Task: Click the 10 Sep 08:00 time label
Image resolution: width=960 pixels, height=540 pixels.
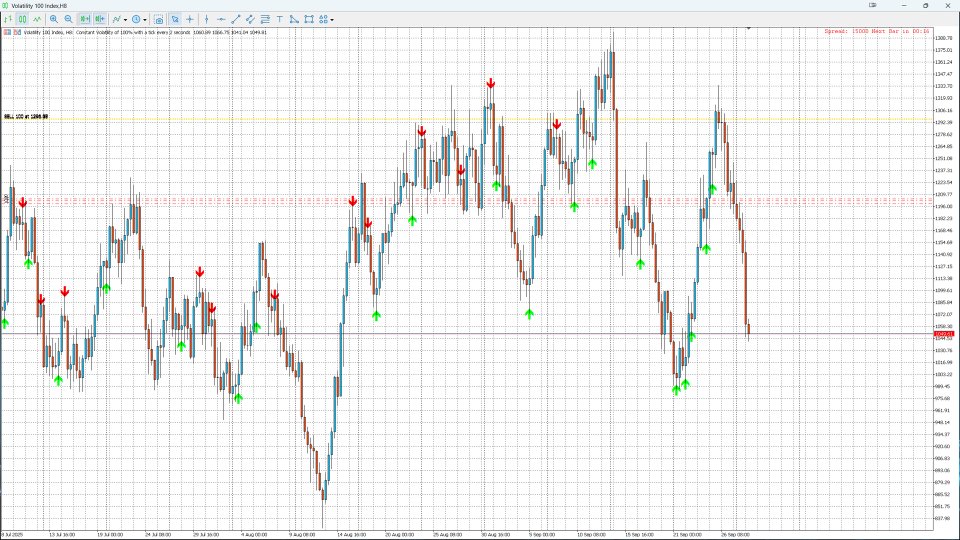Action: point(591,534)
